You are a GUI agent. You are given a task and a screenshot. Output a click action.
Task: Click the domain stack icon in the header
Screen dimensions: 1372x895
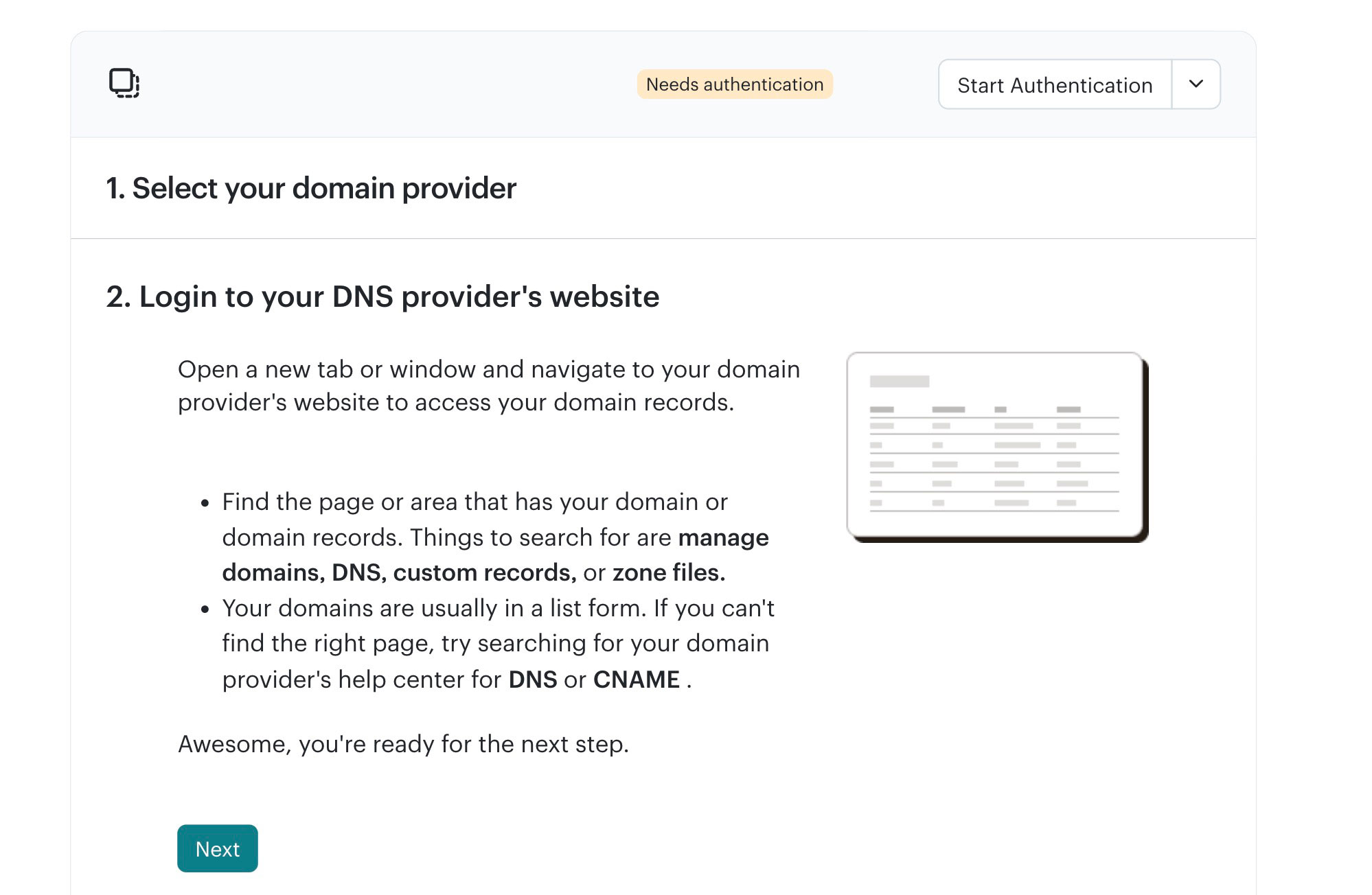(124, 84)
